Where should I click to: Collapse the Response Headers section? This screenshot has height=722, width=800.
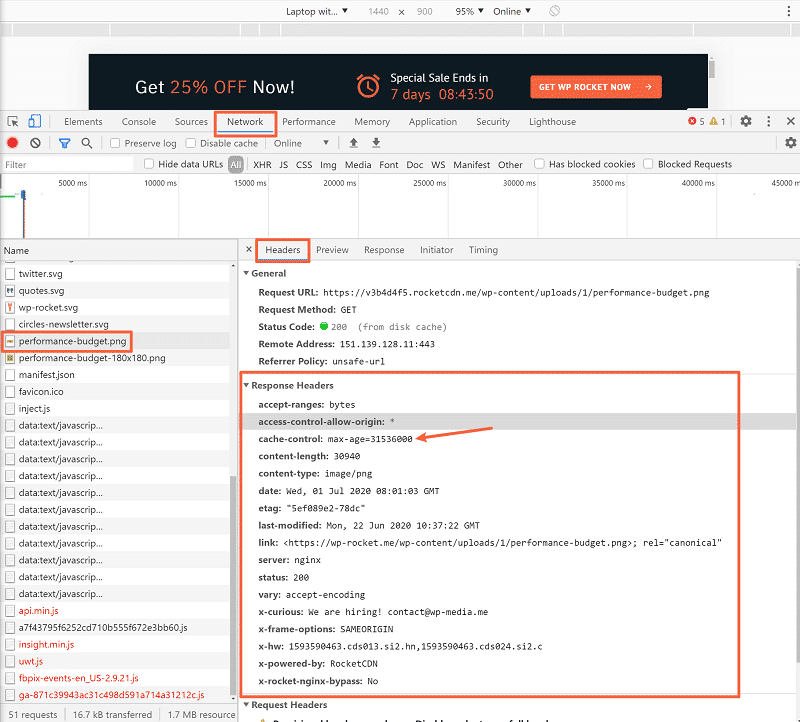(246, 385)
